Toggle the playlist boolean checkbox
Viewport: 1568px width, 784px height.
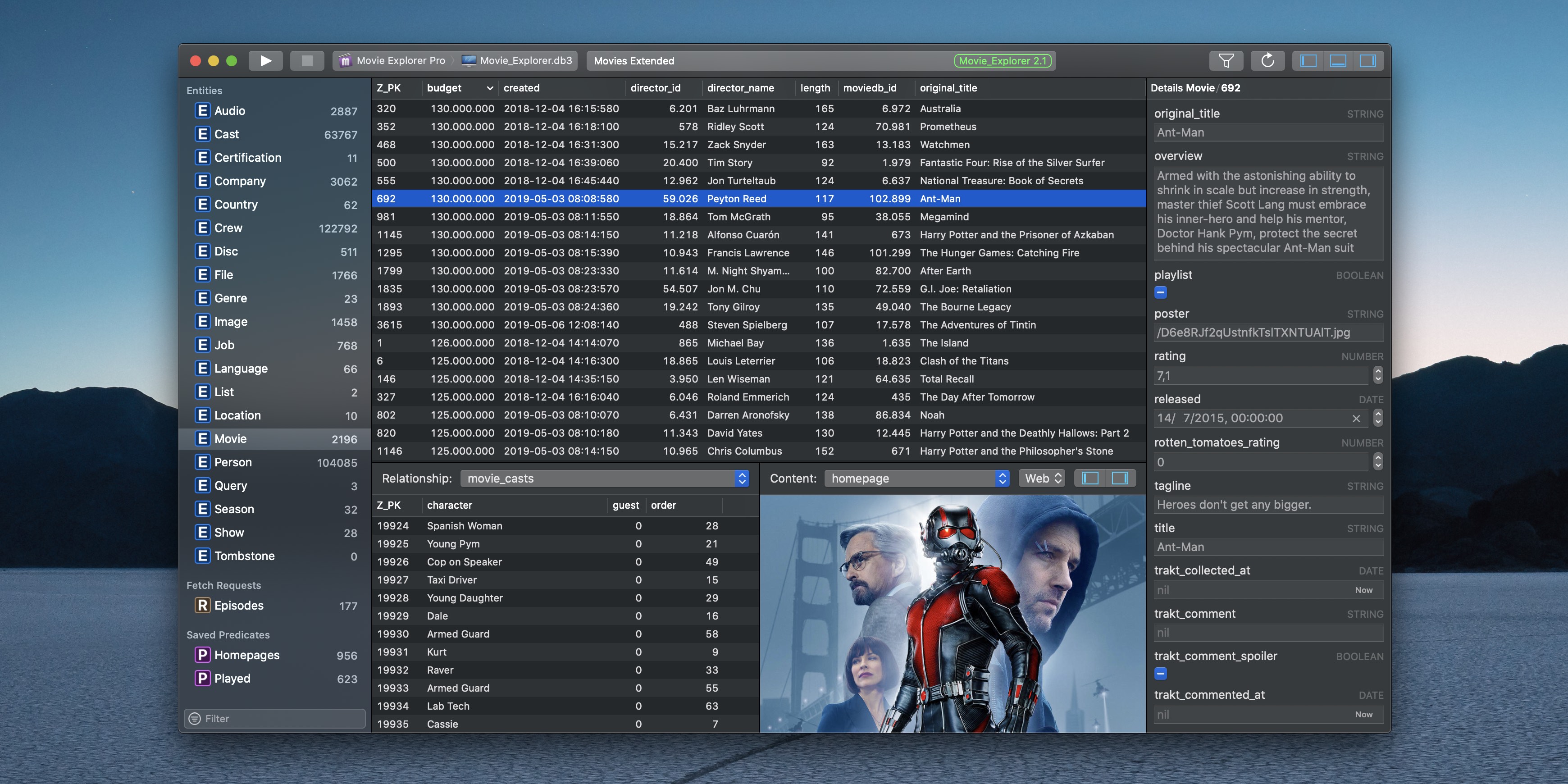(1161, 293)
